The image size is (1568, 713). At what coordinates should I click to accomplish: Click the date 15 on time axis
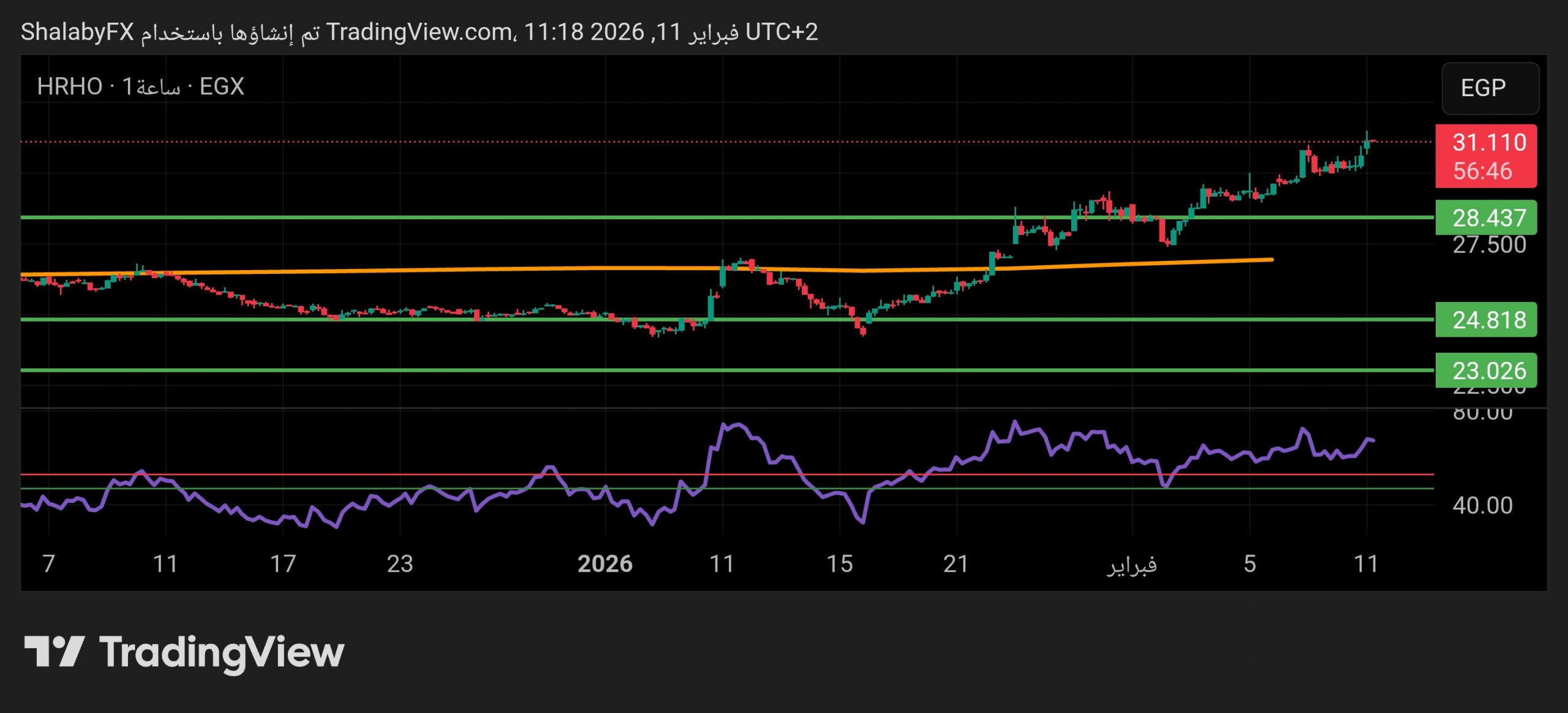(x=839, y=564)
